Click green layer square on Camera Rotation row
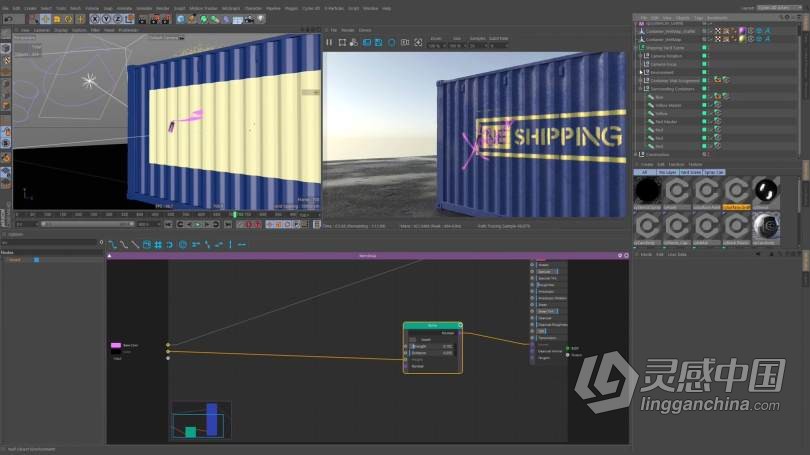This screenshot has width=810, height=455. (x=704, y=56)
